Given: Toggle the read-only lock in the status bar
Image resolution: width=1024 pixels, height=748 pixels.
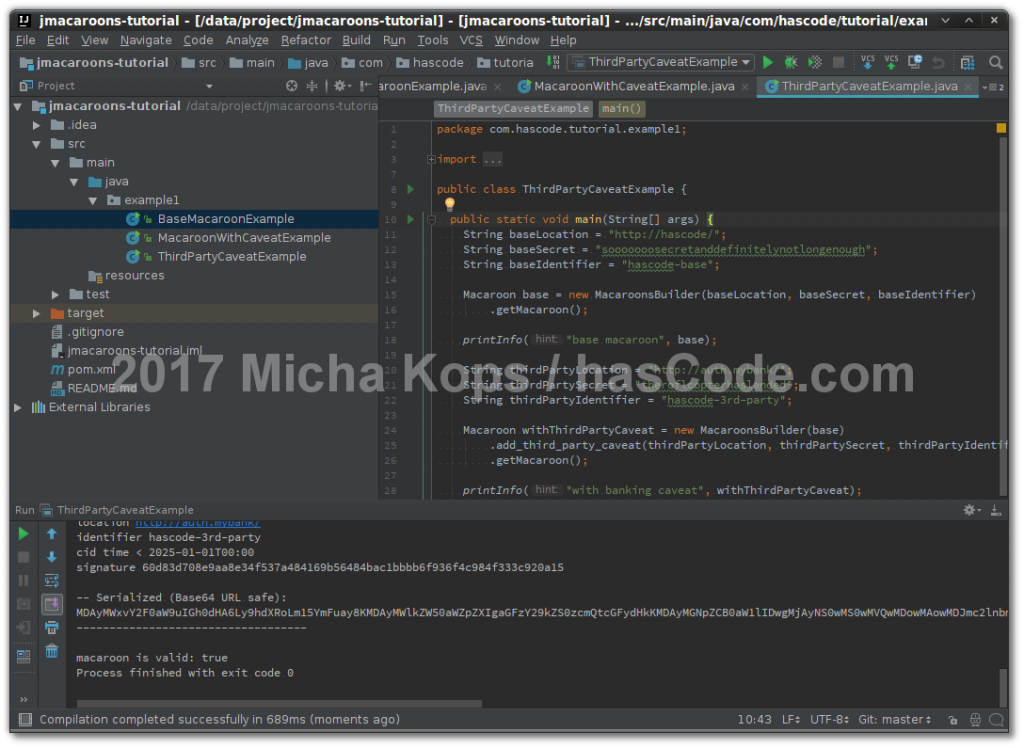Looking at the screenshot, I should click(x=953, y=719).
